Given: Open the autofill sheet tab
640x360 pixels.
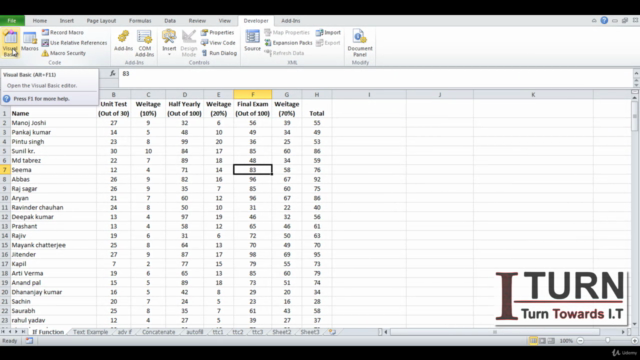Looking at the screenshot, I should (195, 332).
